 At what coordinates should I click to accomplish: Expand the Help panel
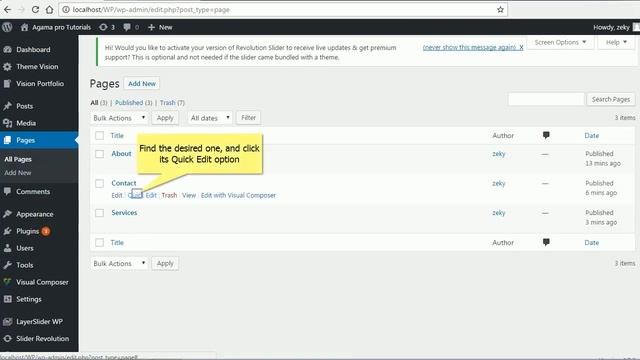pyautogui.click(x=616, y=42)
